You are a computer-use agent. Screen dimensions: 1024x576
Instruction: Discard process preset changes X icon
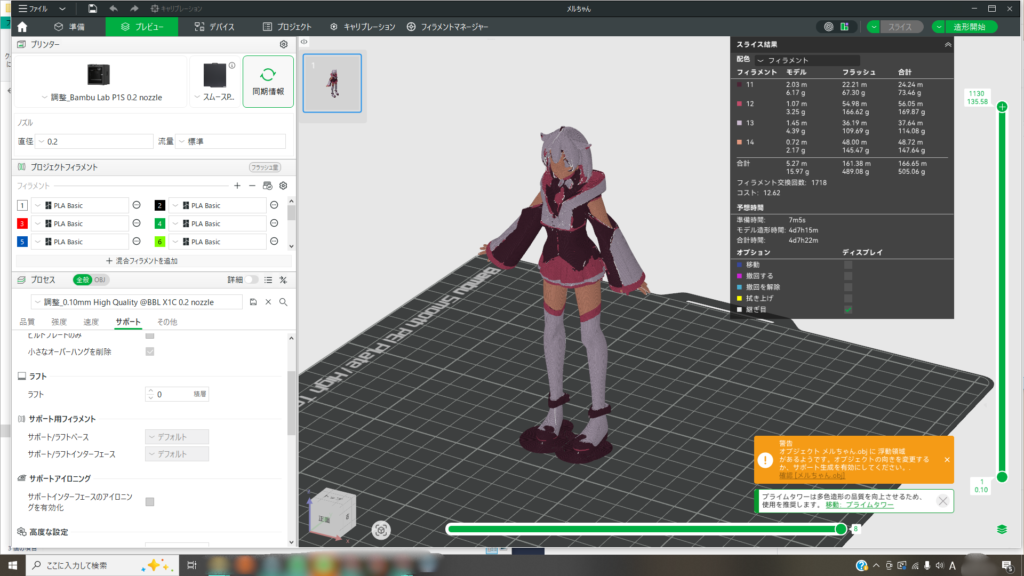coord(268,302)
